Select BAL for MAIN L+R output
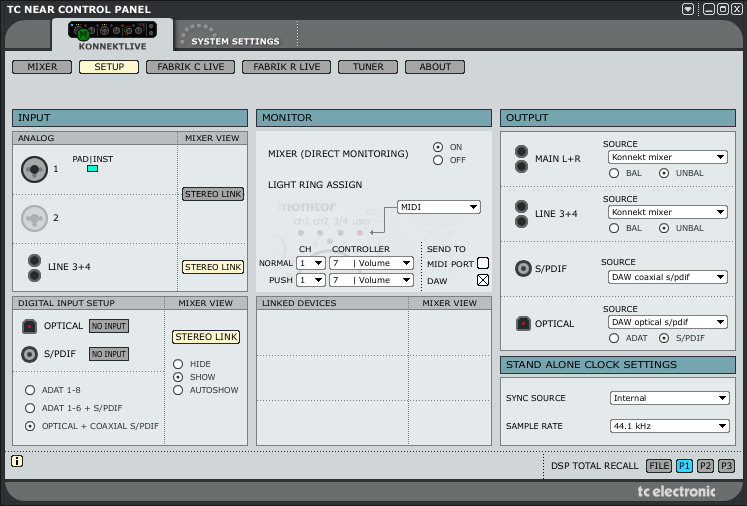This screenshot has width=747, height=506. (x=614, y=173)
